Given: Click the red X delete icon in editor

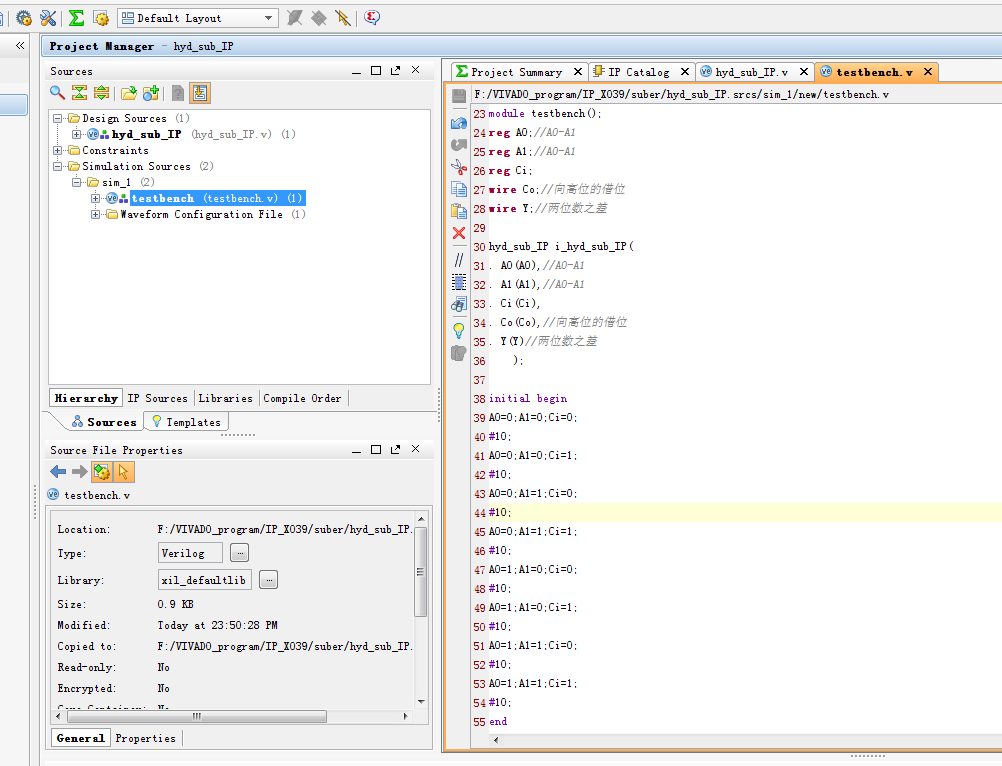Looking at the screenshot, I should (x=459, y=233).
